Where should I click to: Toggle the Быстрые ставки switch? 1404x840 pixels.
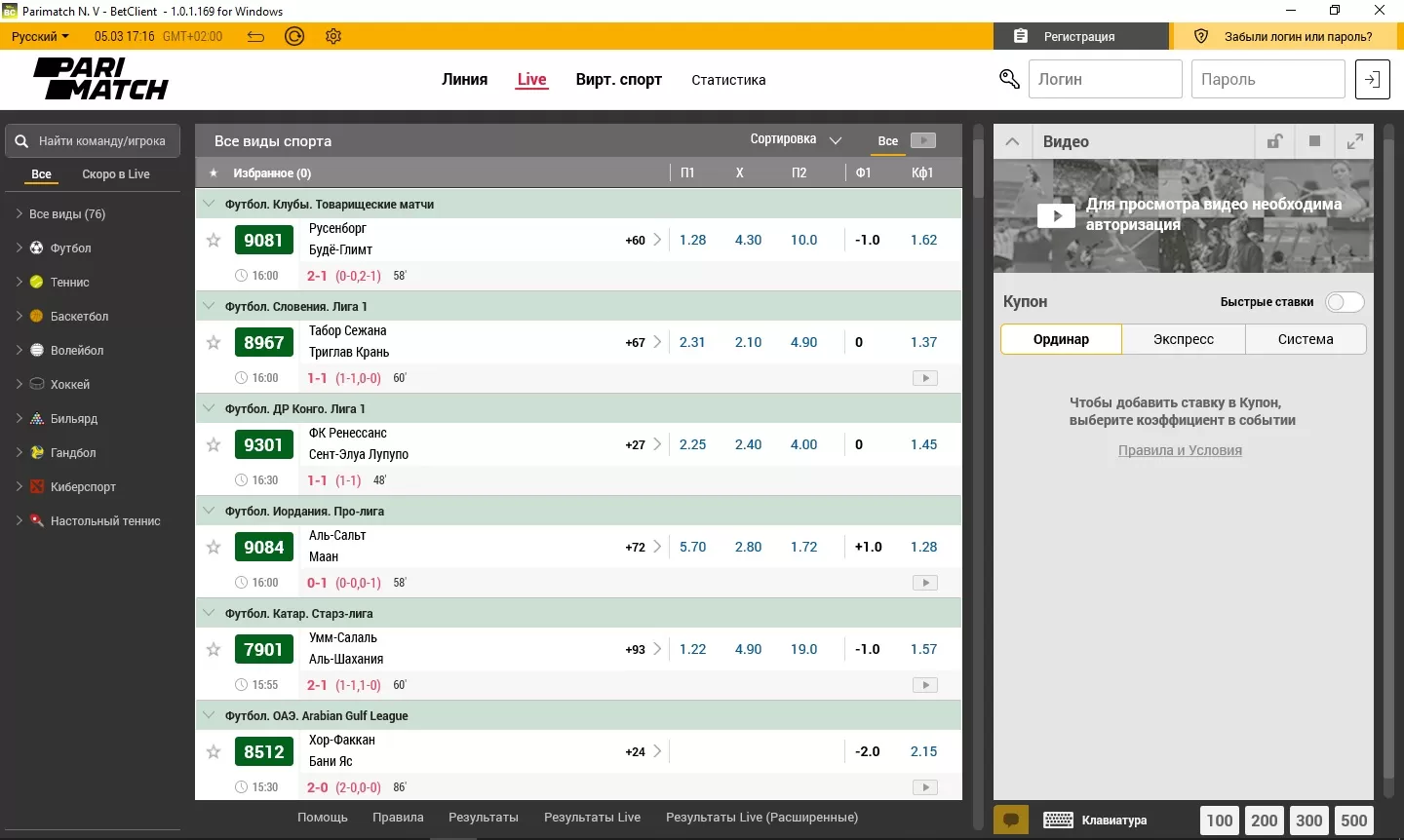[1344, 302]
